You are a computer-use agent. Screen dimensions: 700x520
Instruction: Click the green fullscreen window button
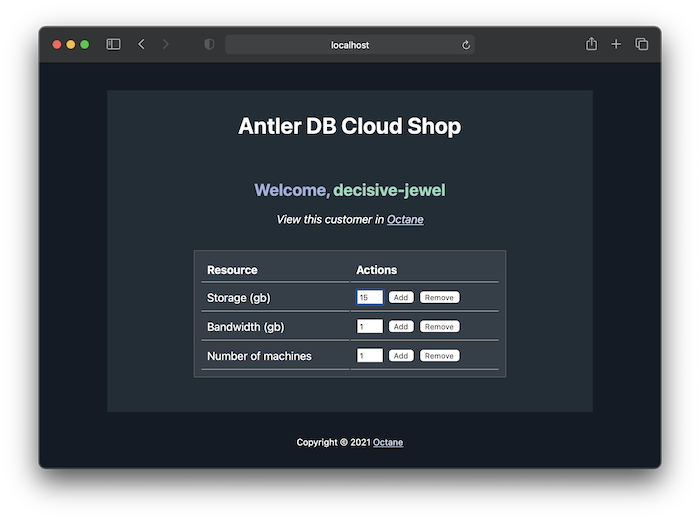84,45
